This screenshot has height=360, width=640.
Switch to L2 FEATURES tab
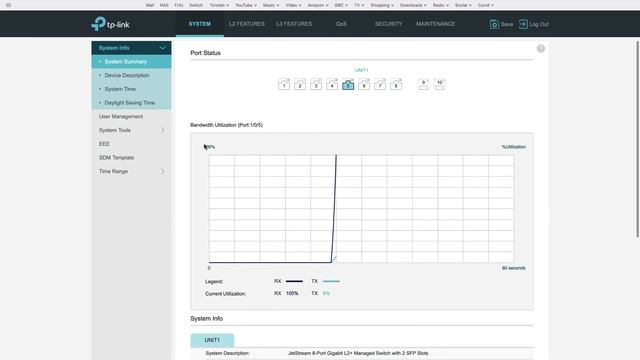247,24
